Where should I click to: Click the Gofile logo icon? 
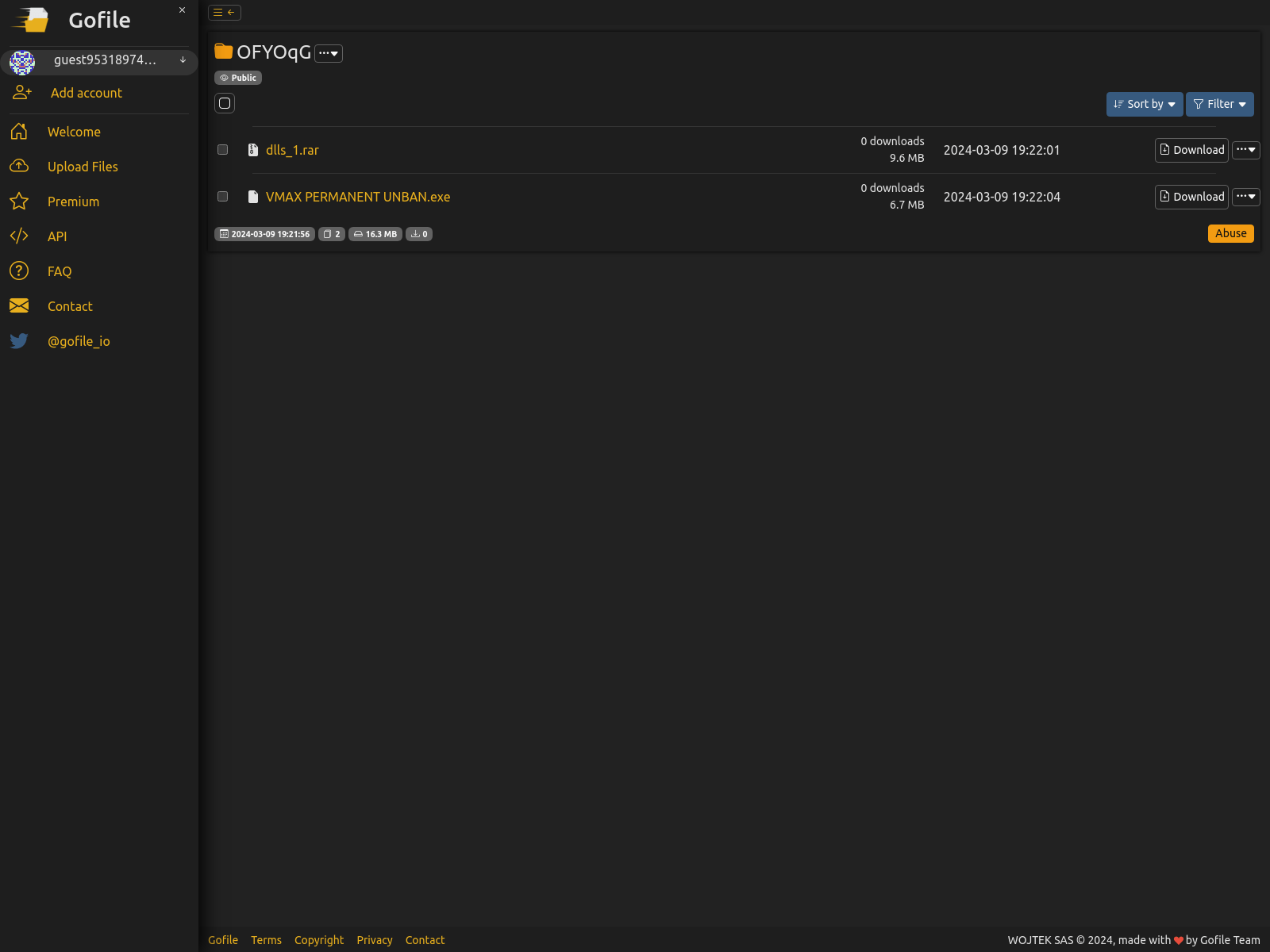click(x=30, y=20)
